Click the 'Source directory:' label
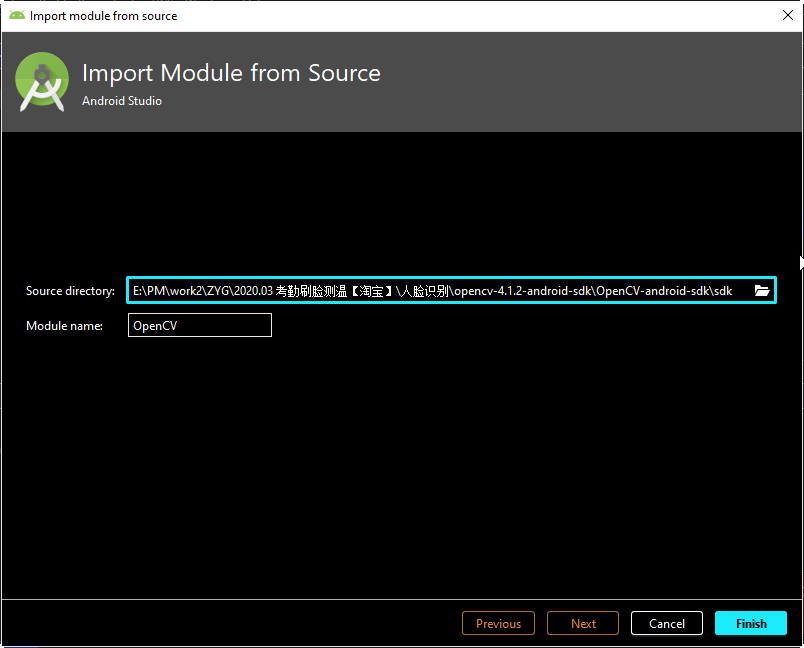Screen dimensions: 804x648 tap(75, 290)
